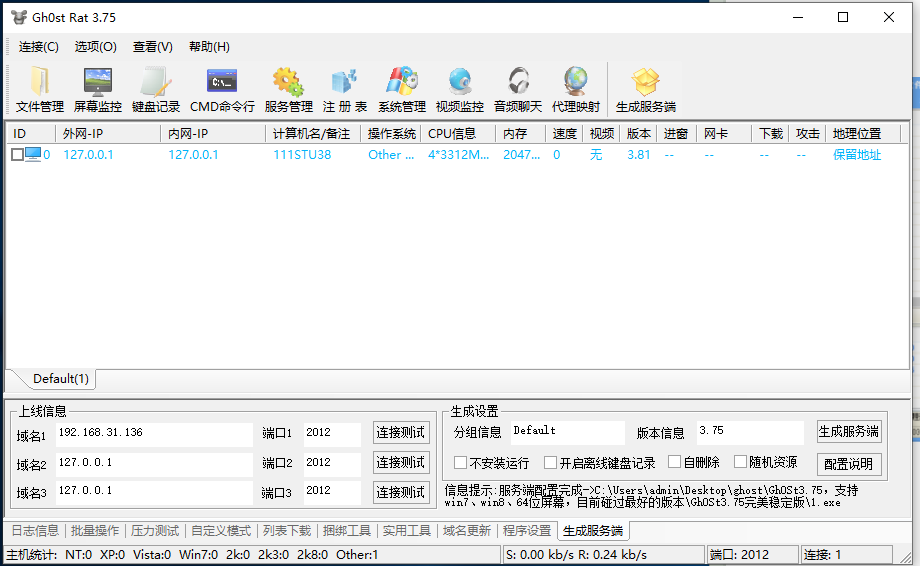Click the 版本信息 field showing 3.75

coord(750,432)
